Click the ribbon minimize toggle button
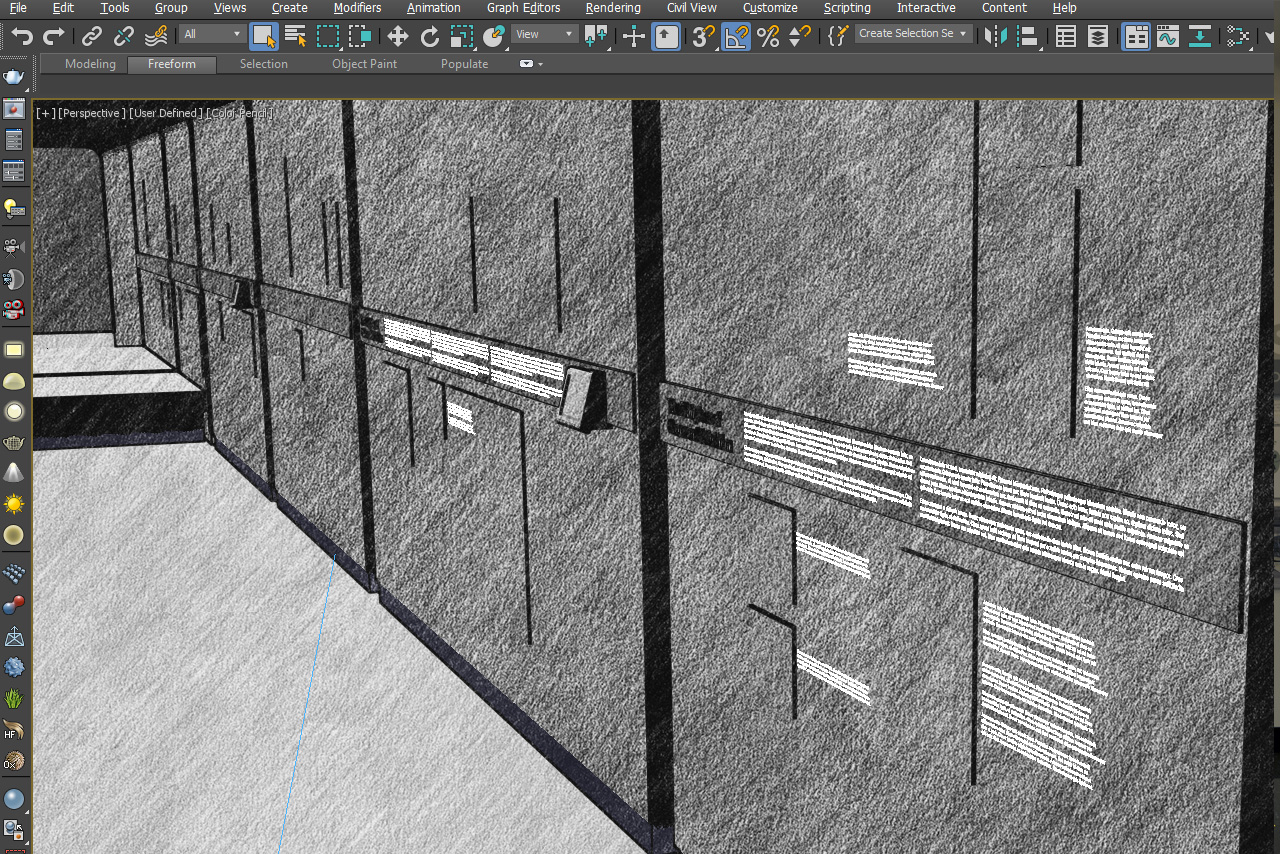Viewport: 1280px width, 854px height. click(526, 64)
